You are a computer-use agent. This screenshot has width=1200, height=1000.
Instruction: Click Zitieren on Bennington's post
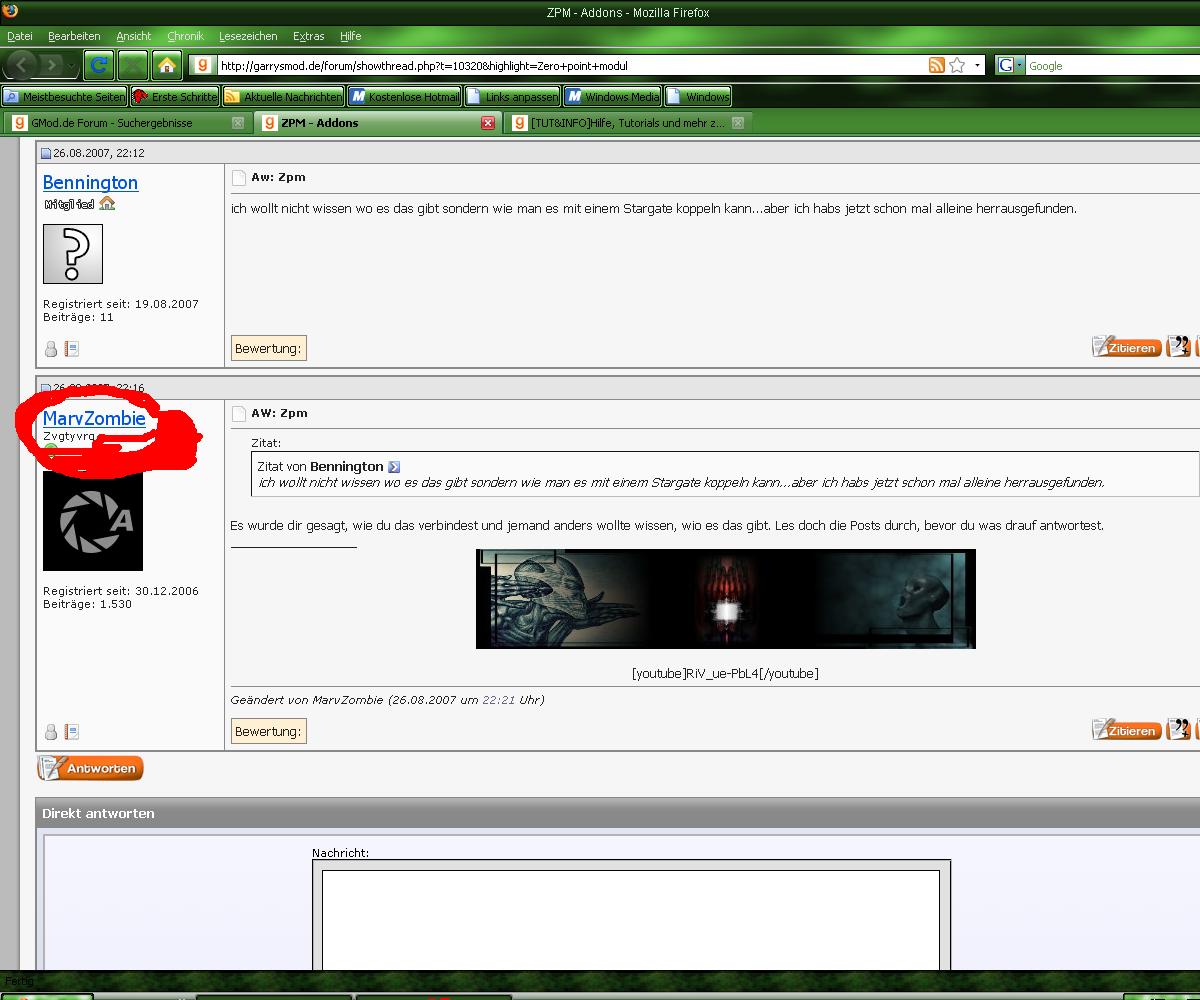[1127, 347]
